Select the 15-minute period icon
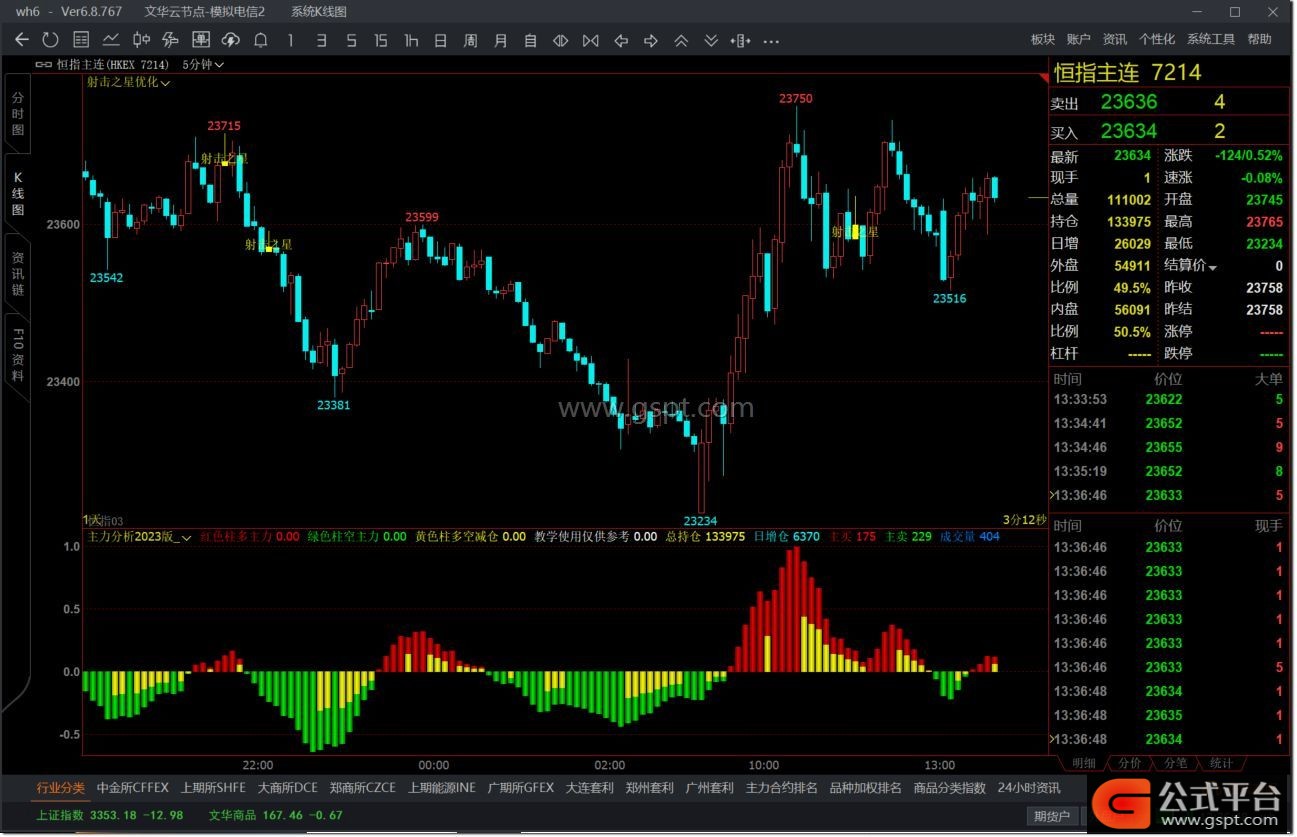1297x837 pixels. [x=381, y=40]
